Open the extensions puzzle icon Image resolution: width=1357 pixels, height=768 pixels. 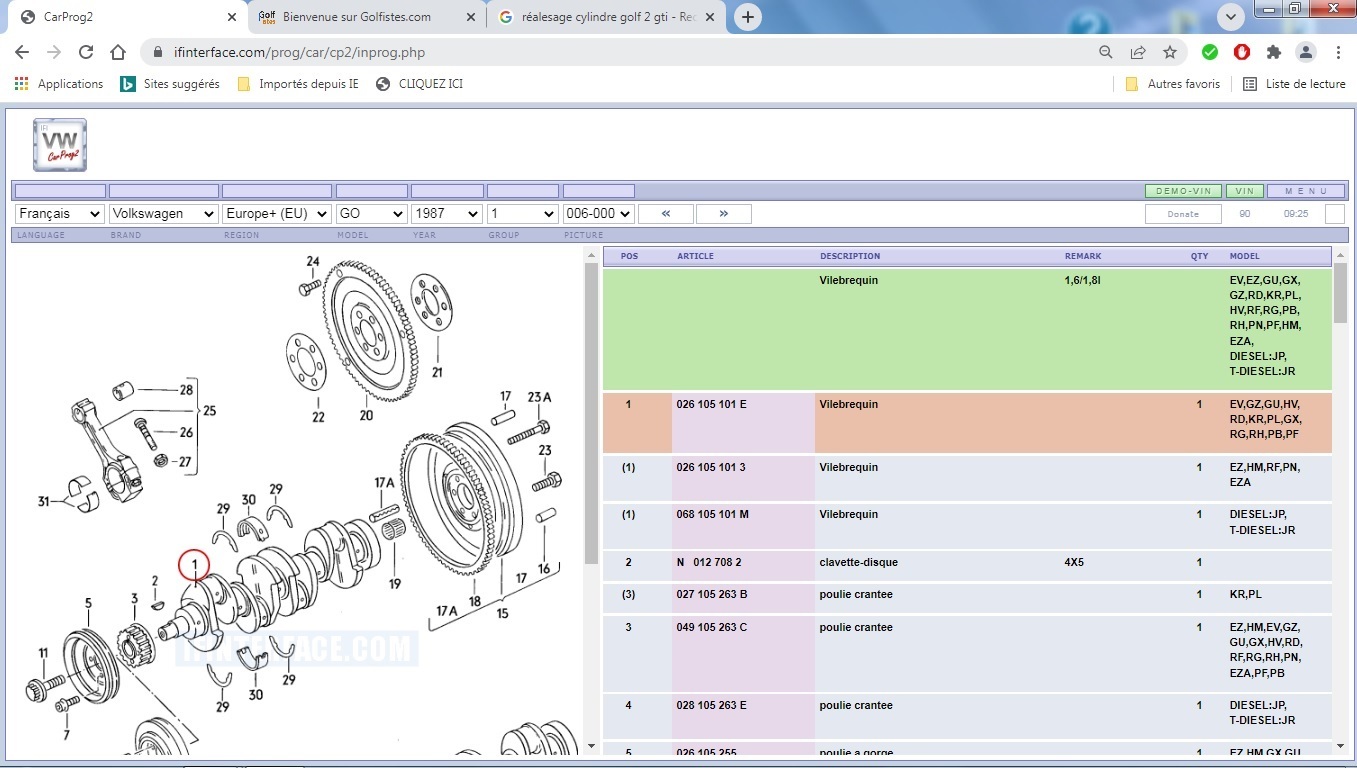tap(1273, 52)
